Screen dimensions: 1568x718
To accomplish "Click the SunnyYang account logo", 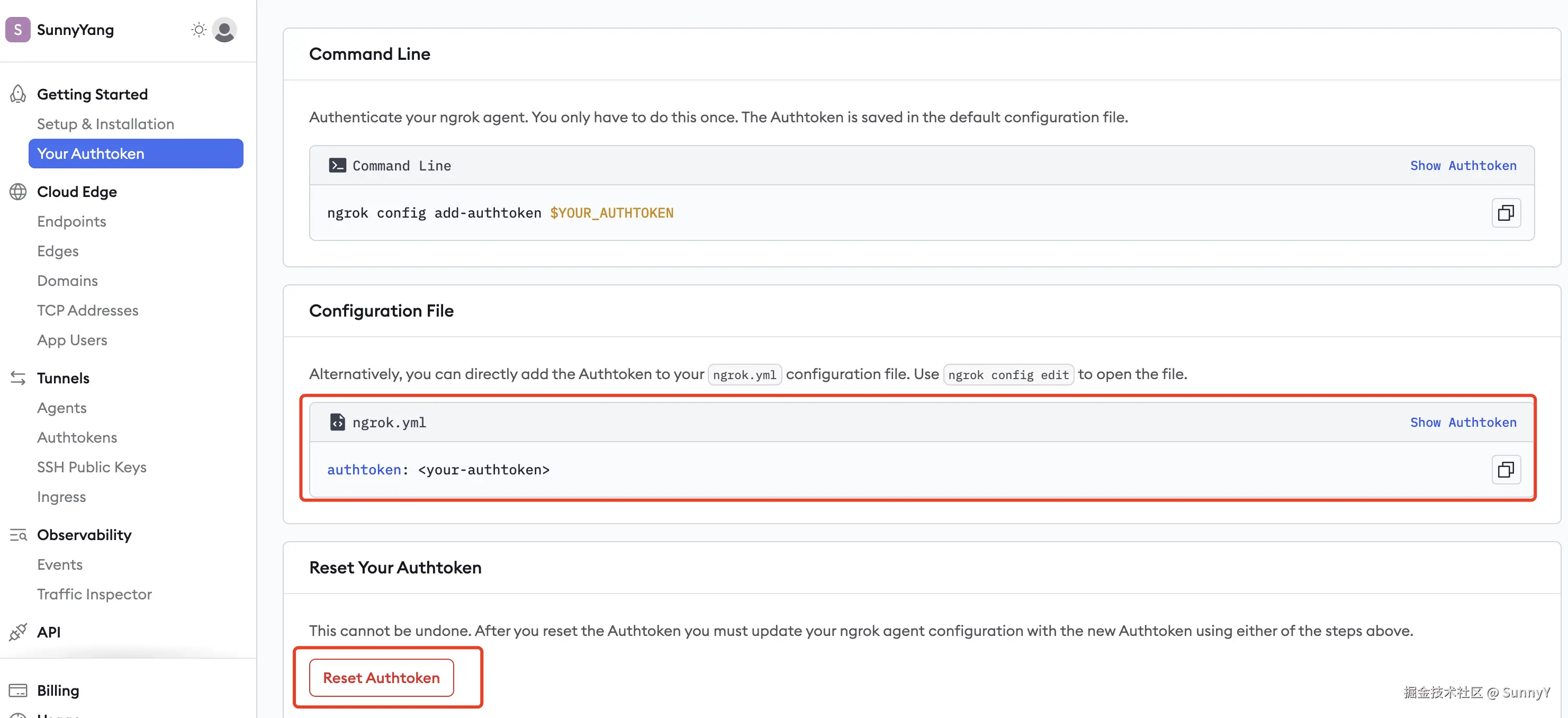I will click(17, 30).
